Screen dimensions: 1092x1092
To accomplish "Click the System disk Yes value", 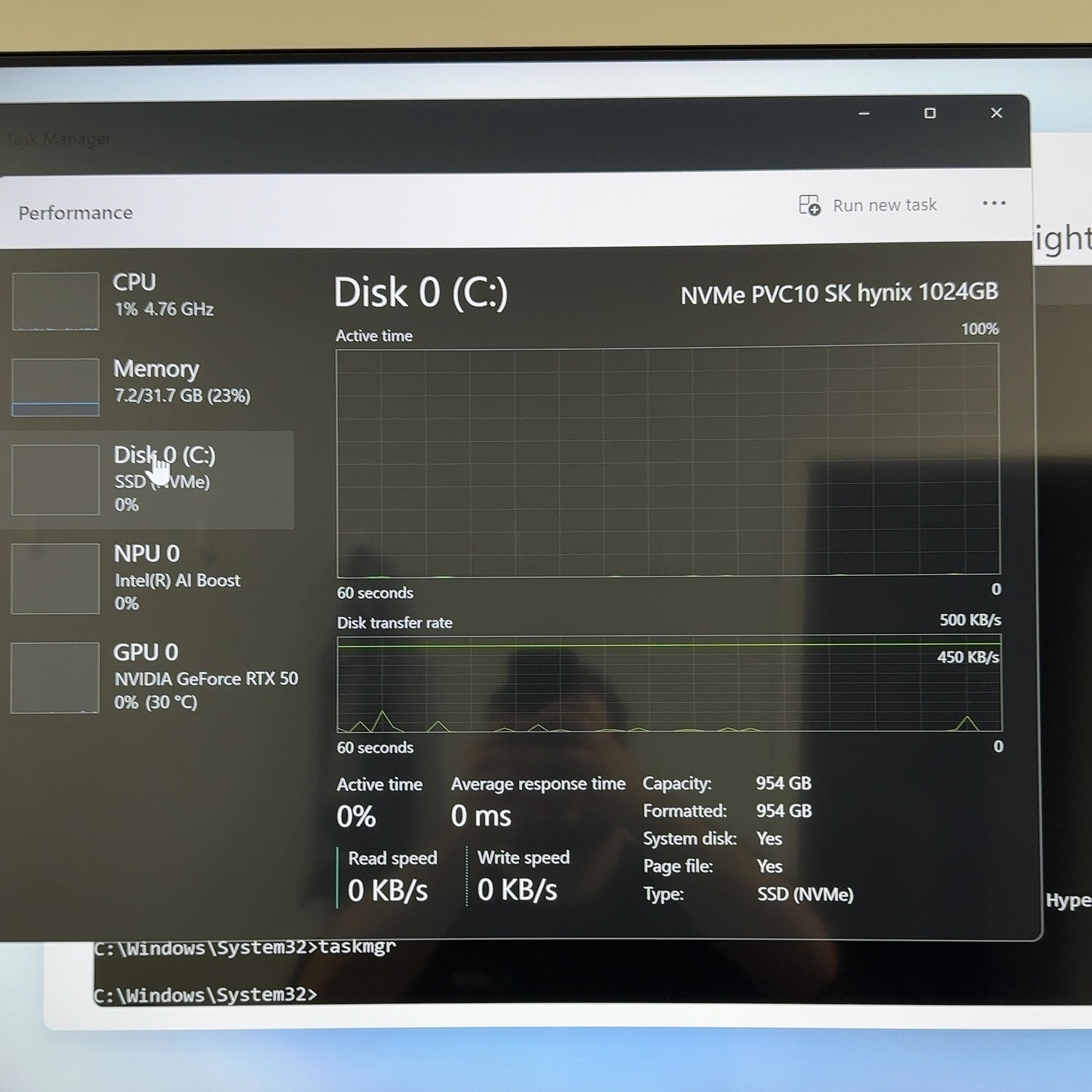I will [x=769, y=839].
